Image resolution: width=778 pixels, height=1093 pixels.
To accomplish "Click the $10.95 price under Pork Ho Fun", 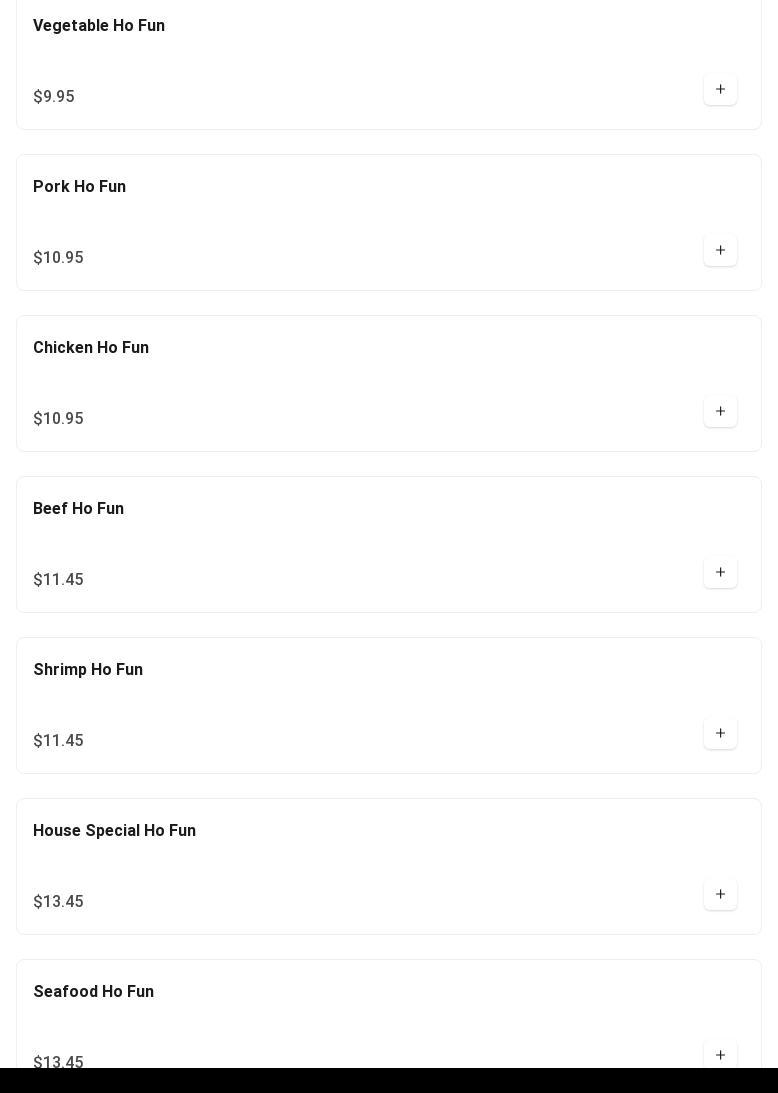I will [x=59, y=257].
